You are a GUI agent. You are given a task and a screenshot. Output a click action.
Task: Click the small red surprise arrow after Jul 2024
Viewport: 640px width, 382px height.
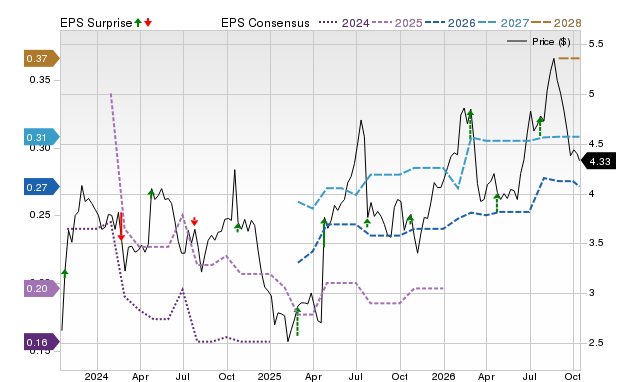click(x=194, y=222)
